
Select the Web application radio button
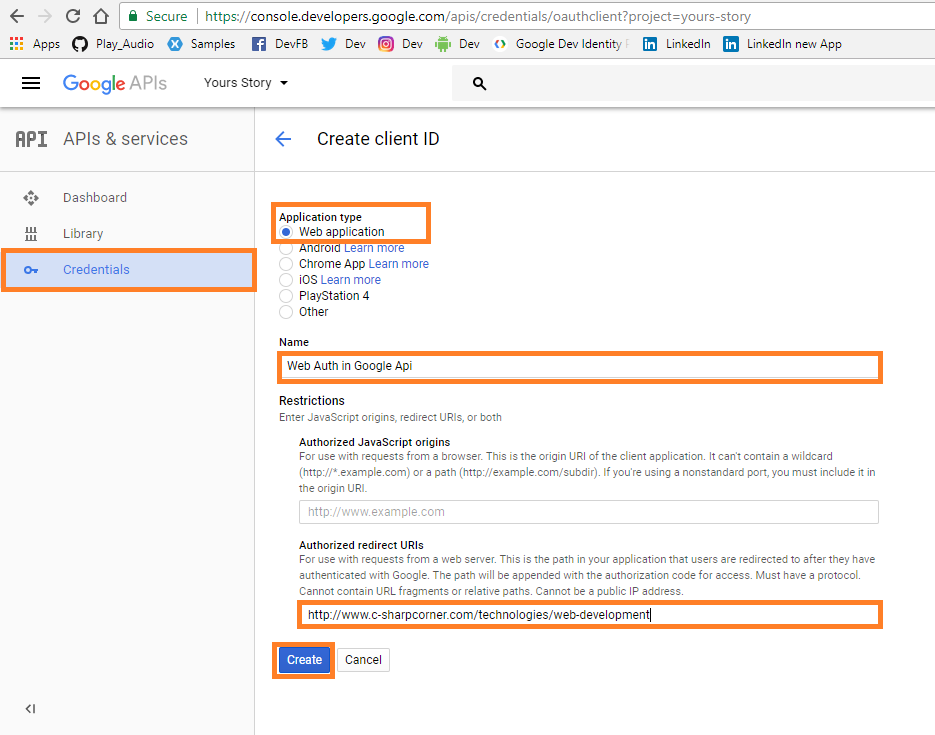[x=286, y=231]
